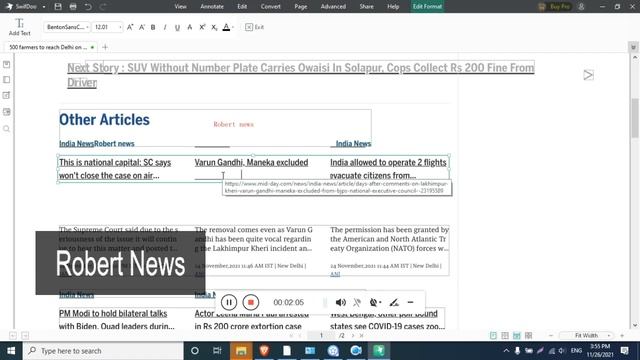Image resolution: width=640 pixels, height=360 pixels.
Task: Select continuous scrolling view mode
Action: (517, 336)
